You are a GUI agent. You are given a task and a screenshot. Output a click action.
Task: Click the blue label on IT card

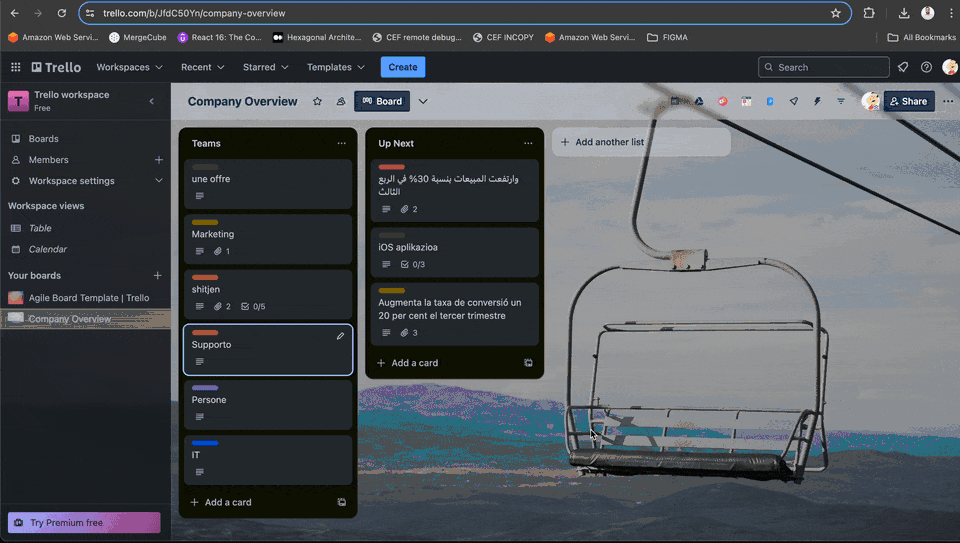pyautogui.click(x=205, y=443)
